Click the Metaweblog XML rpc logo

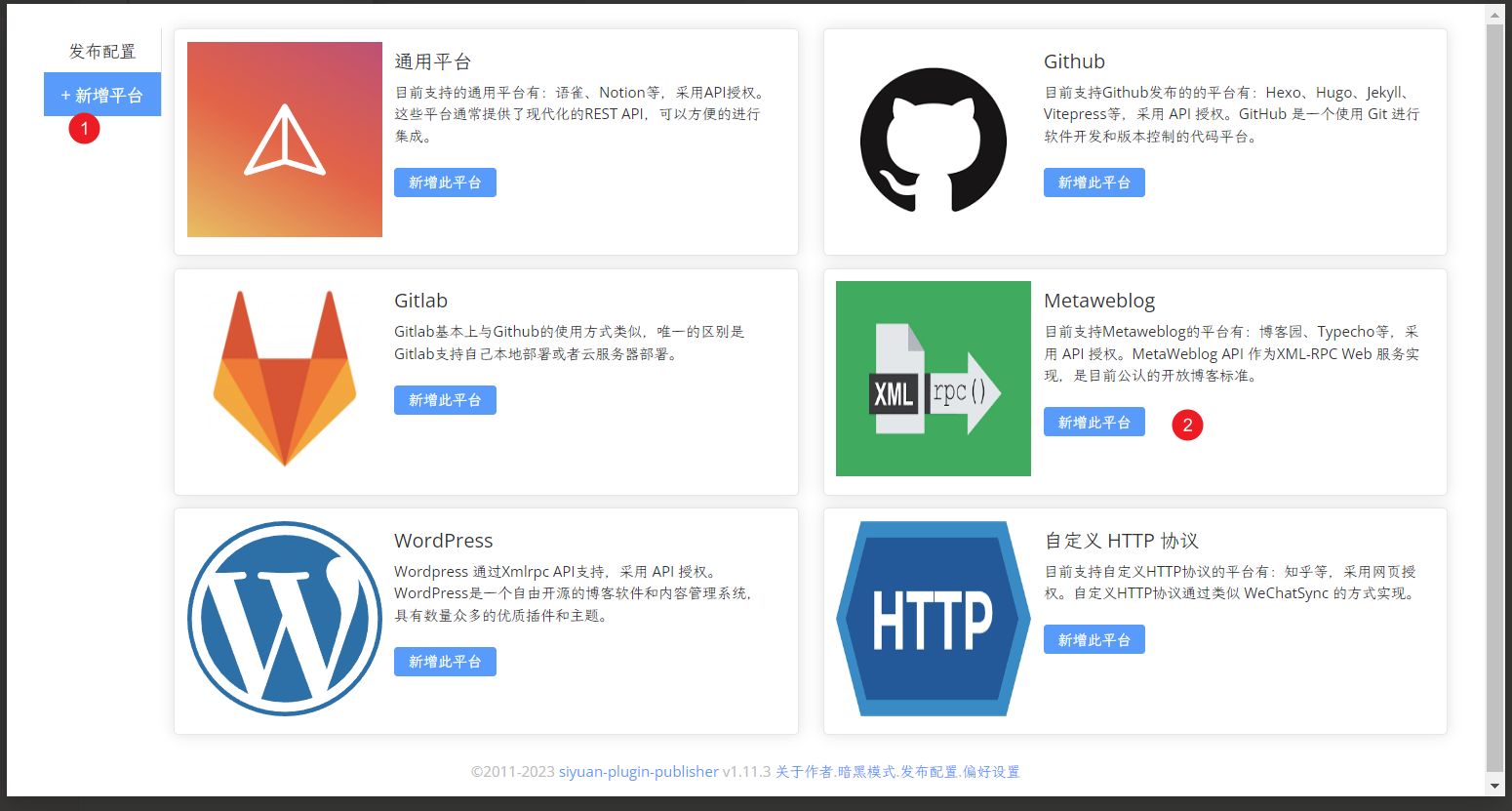(934, 379)
